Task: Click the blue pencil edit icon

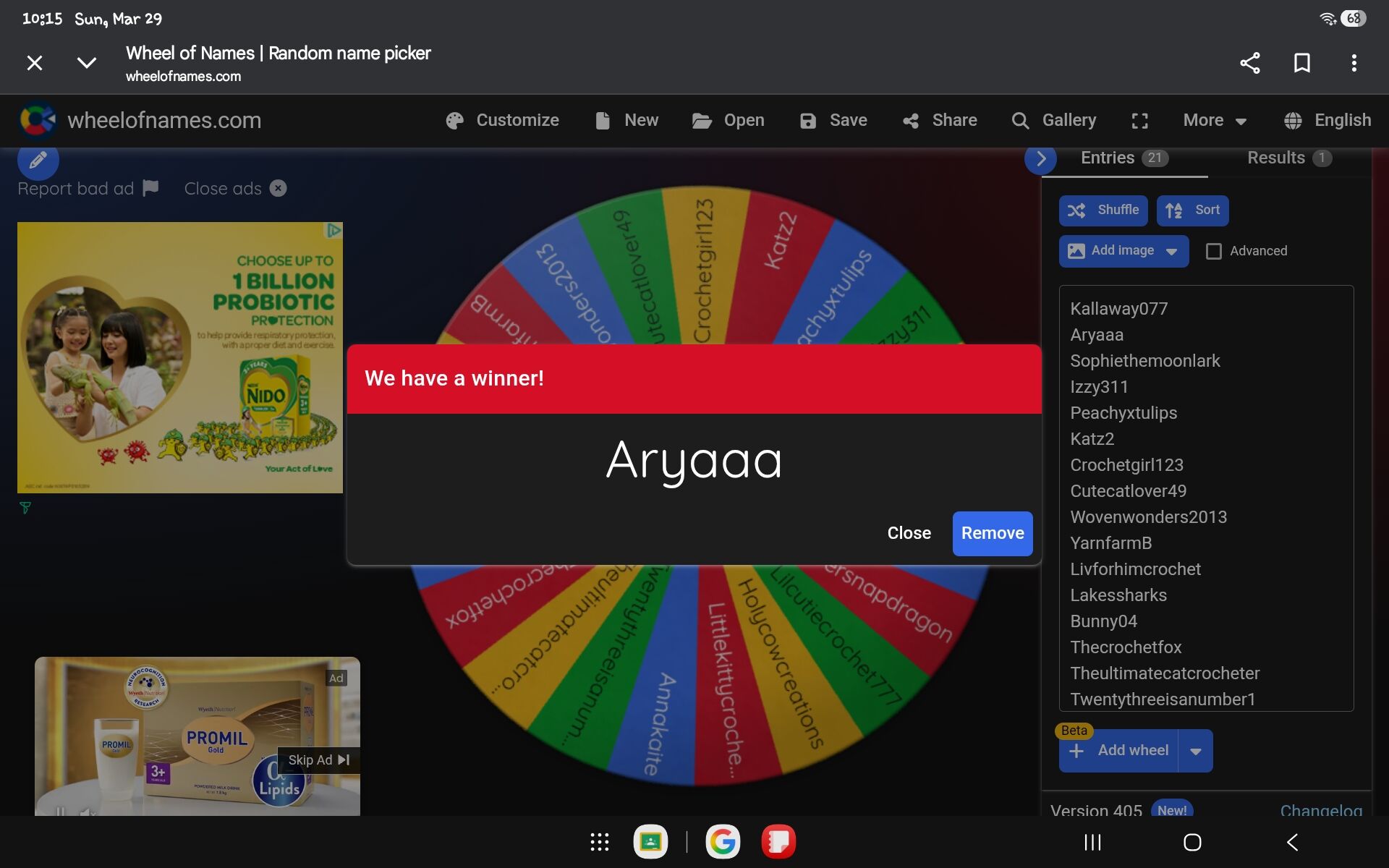Action: (x=38, y=160)
